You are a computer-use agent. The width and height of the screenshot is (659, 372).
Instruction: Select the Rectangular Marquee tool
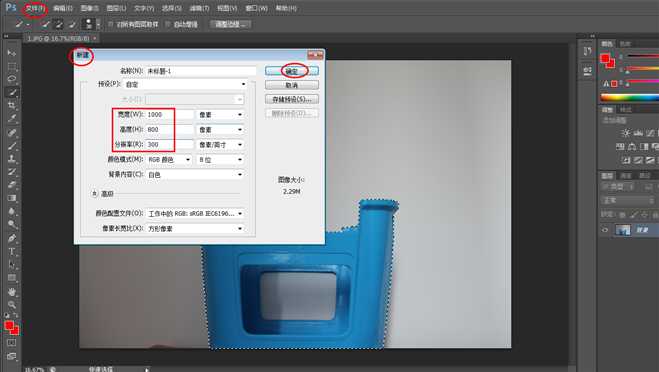click(12, 66)
